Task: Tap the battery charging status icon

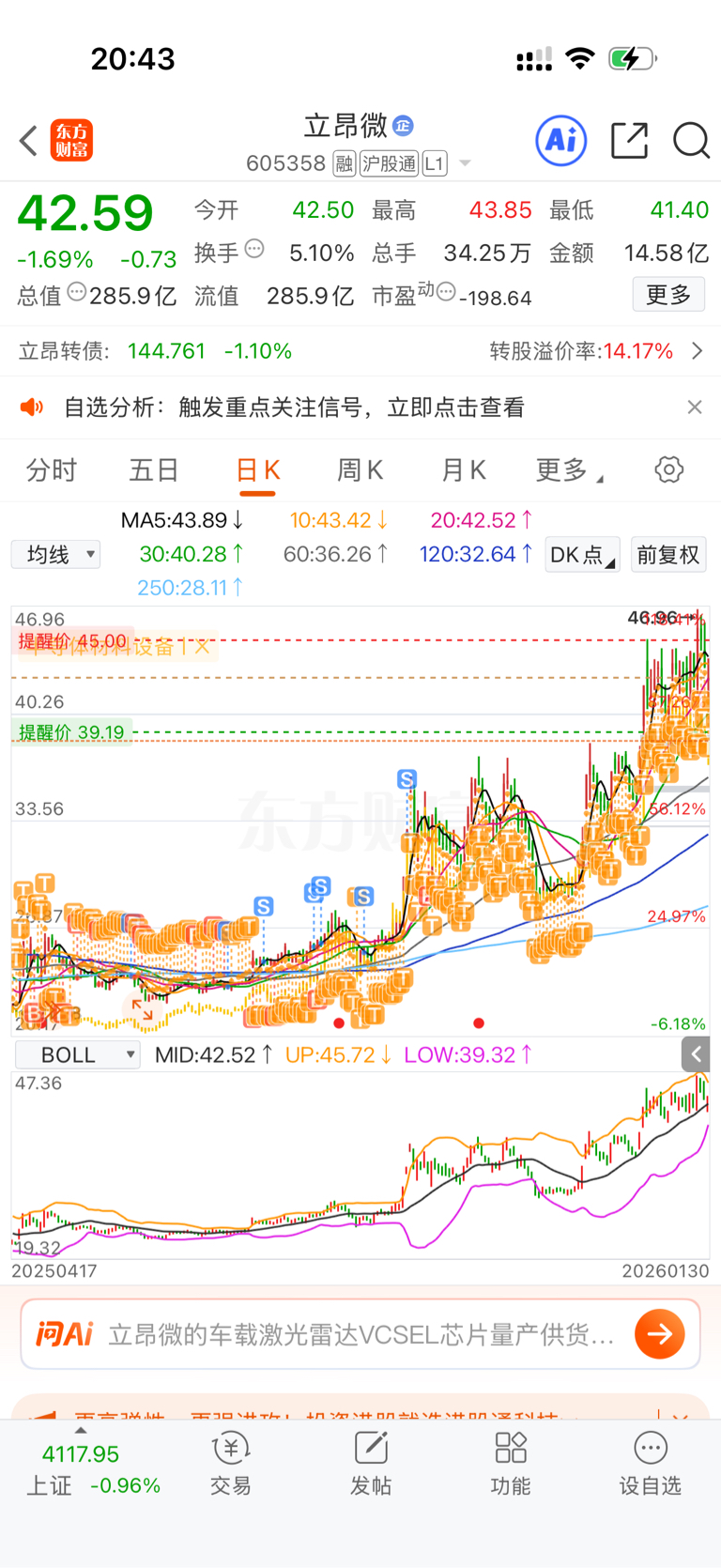Action: (x=632, y=59)
